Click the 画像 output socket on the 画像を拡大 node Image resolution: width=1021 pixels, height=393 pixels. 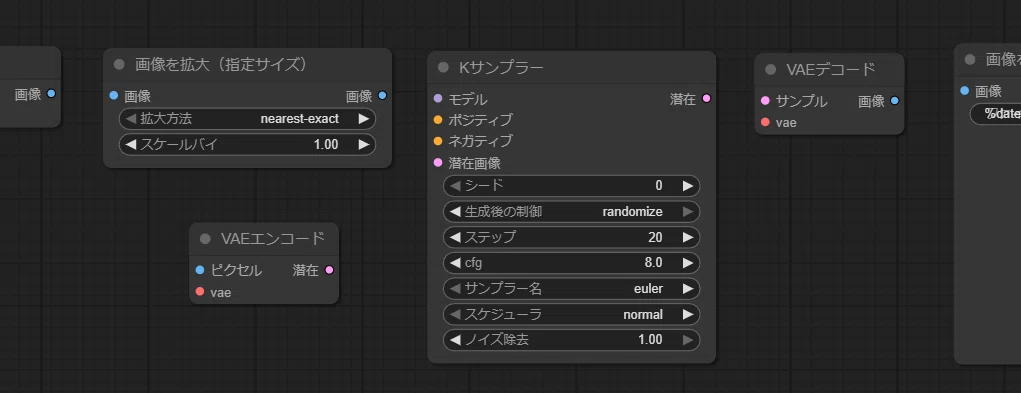(382, 96)
